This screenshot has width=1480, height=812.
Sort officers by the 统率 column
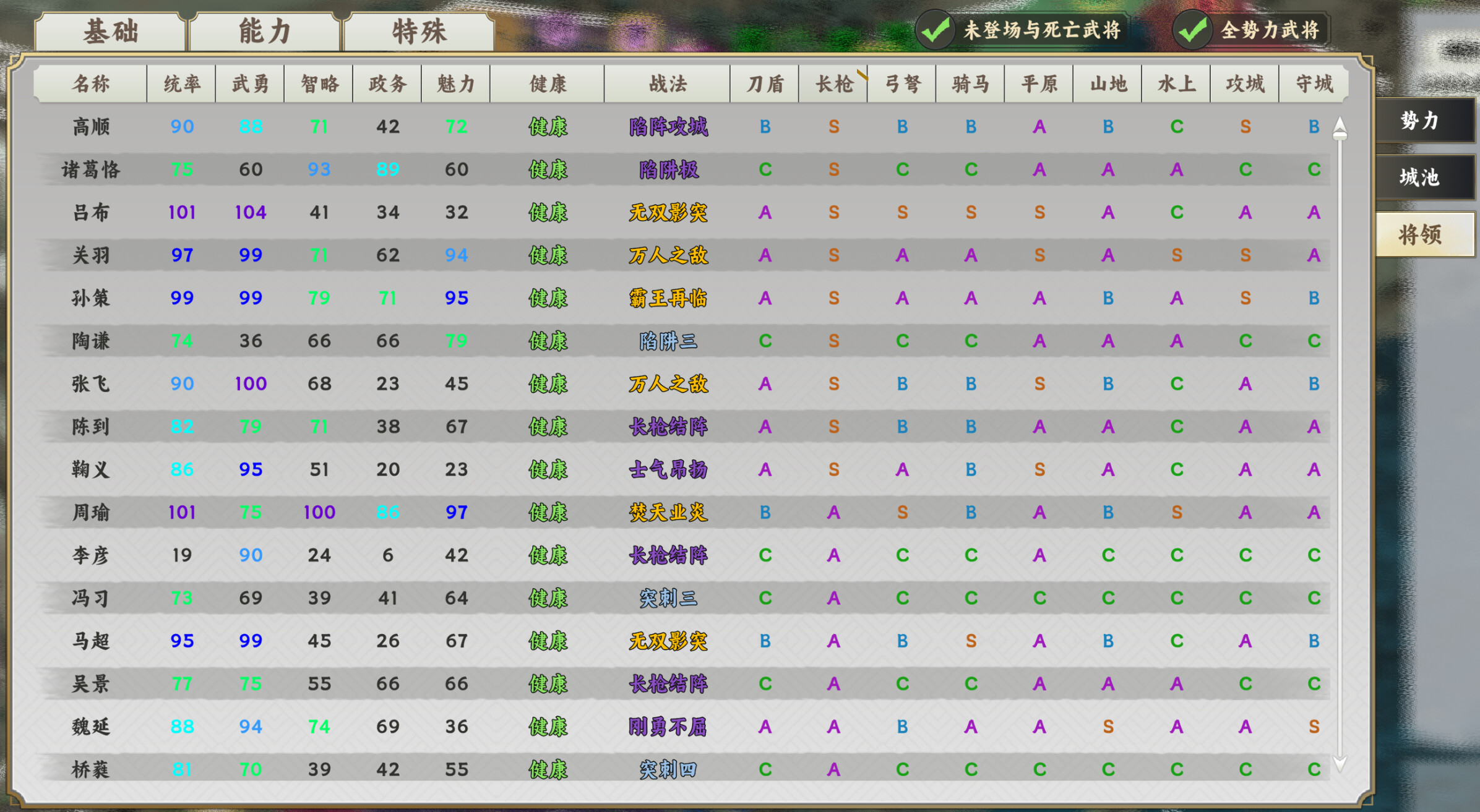click(181, 84)
